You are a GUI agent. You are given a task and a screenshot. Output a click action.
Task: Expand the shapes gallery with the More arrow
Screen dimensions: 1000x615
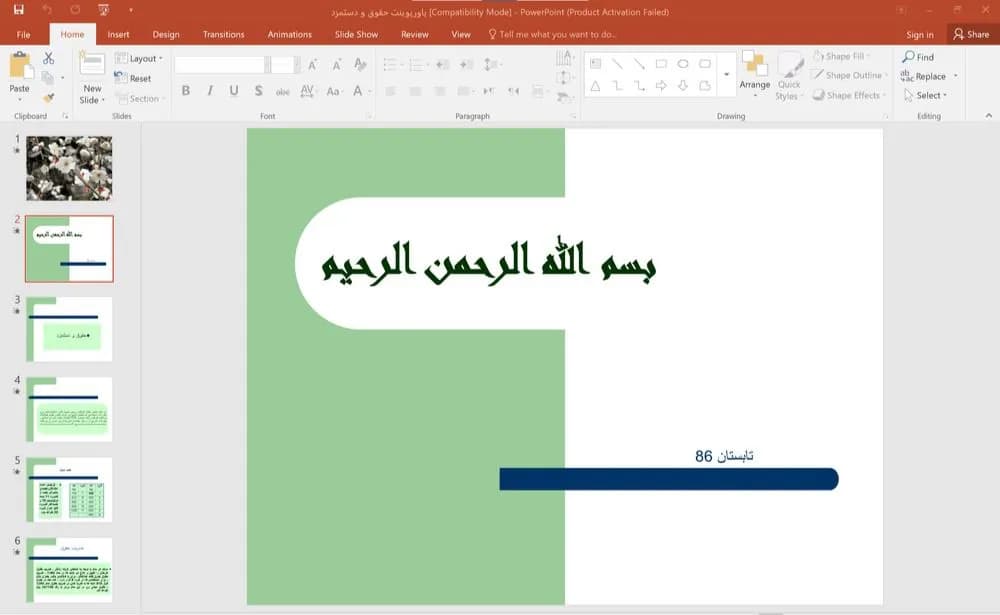[726, 75]
